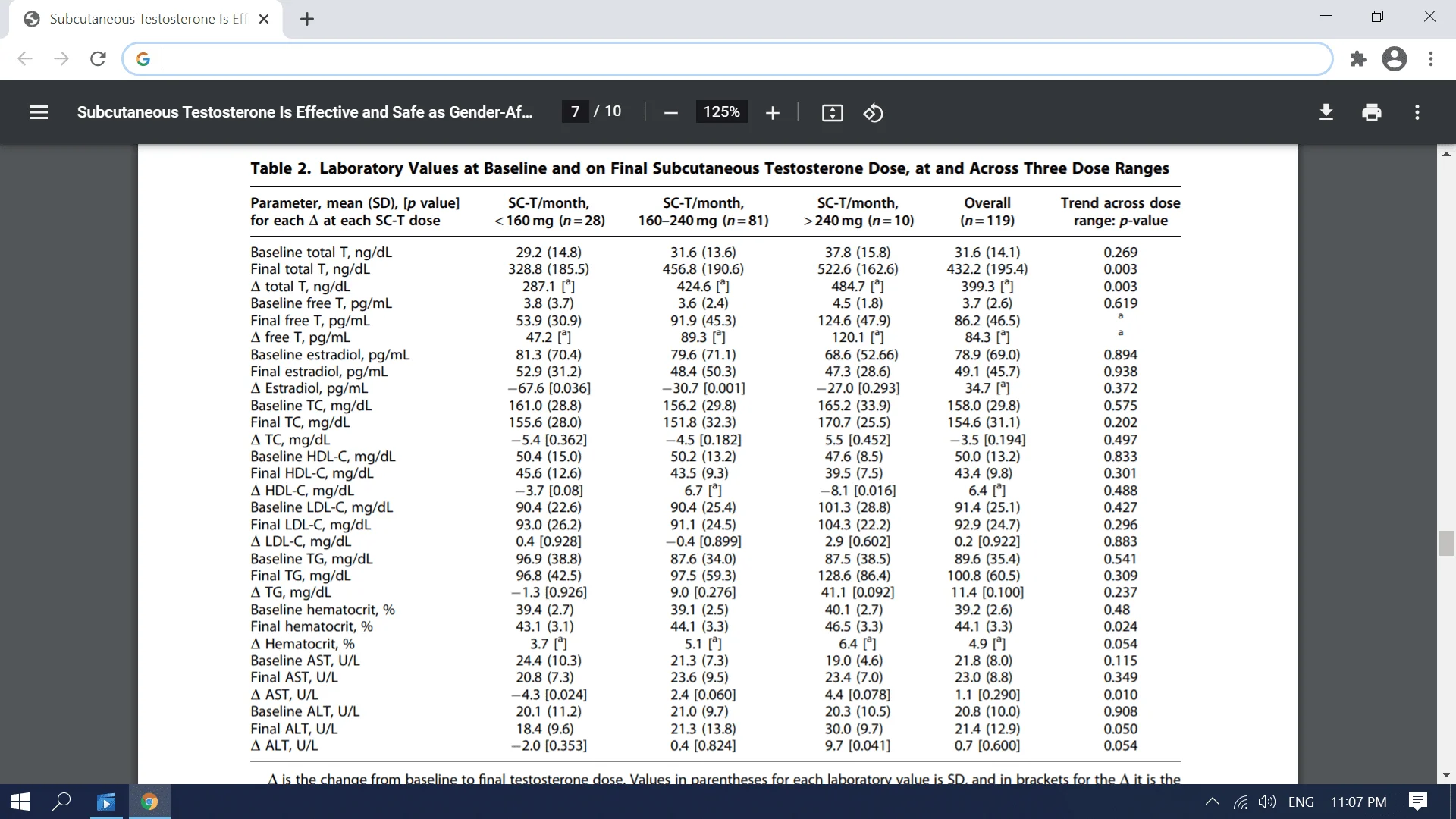This screenshot has width=1456, height=819.
Task: Open the PDF sidebar menu (hamburger icon)
Action: pyautogui.click(x=39, y=112)
